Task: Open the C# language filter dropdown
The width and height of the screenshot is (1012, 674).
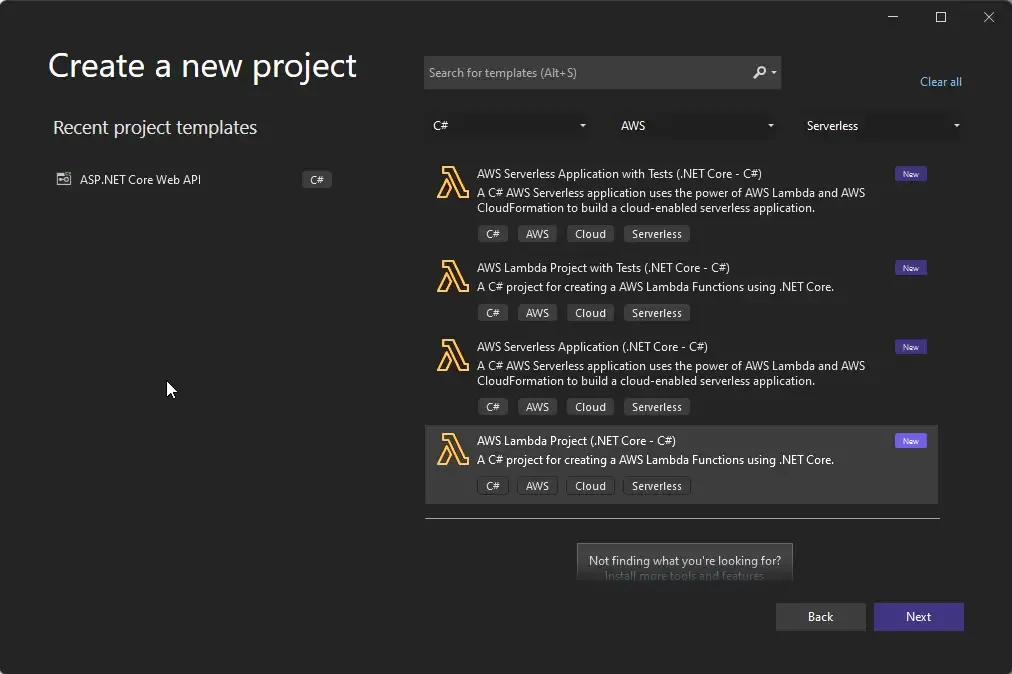Action: coord(509,126)
